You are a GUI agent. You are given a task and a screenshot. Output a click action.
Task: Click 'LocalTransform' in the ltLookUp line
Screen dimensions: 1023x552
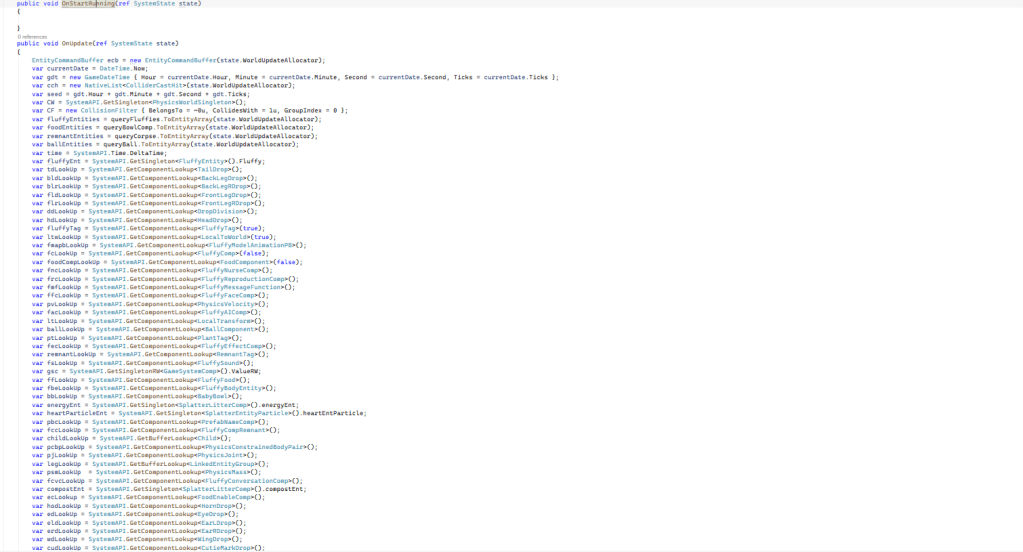(224, 321)
